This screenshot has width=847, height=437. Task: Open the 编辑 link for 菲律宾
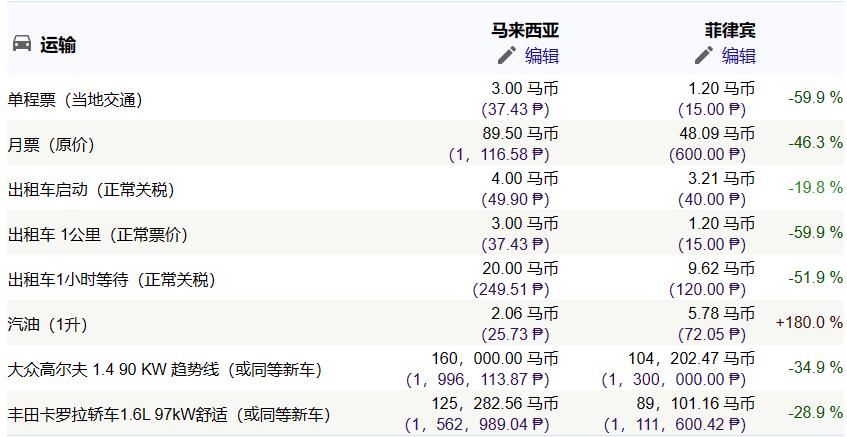click(739, 56)
